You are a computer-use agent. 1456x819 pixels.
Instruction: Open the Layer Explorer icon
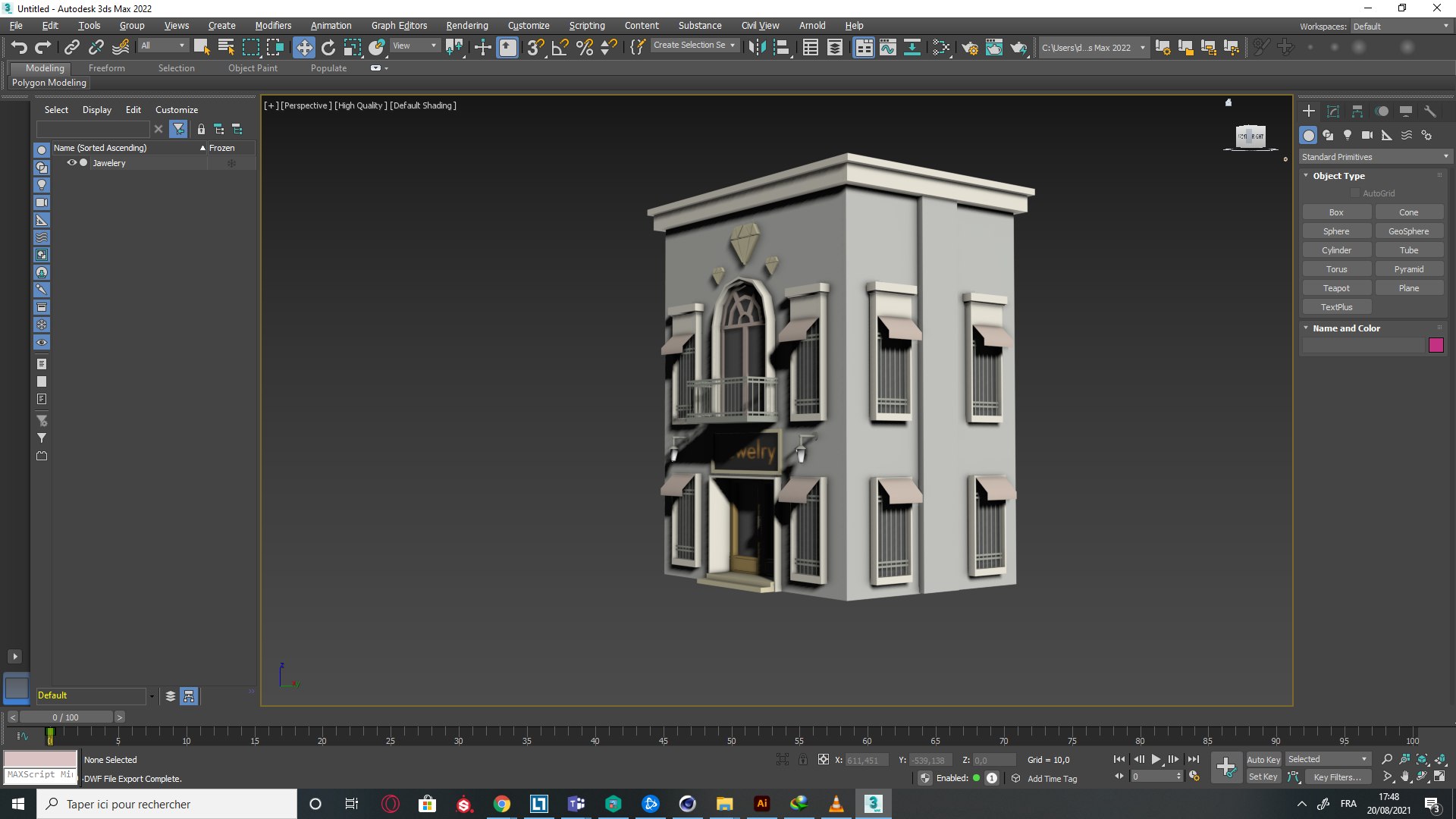pos(835,47)
